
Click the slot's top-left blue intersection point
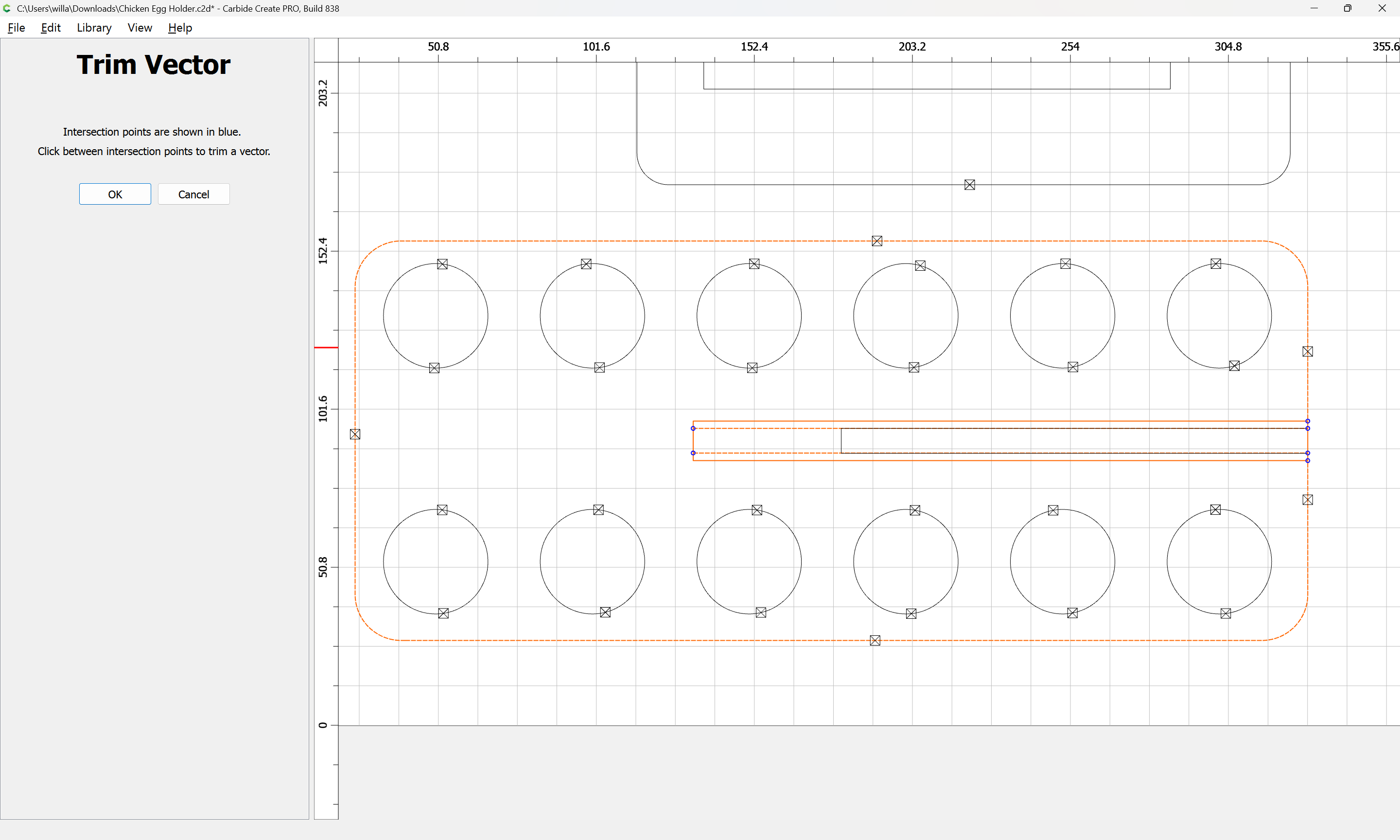pos(693,428)
